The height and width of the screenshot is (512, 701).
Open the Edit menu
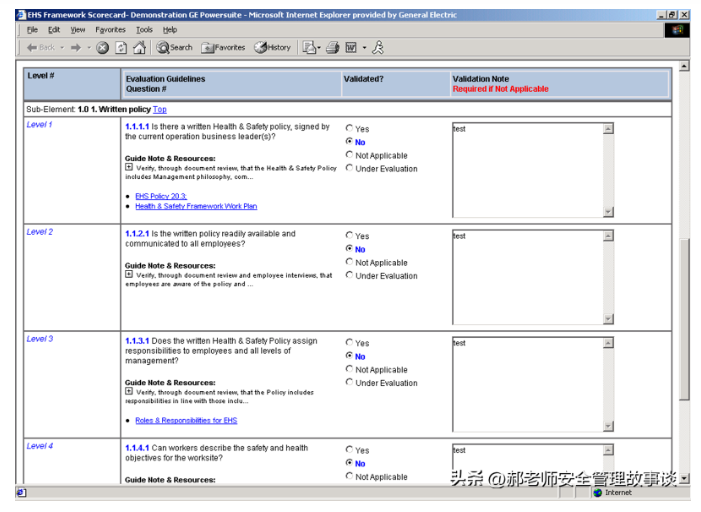pos(54,30)
